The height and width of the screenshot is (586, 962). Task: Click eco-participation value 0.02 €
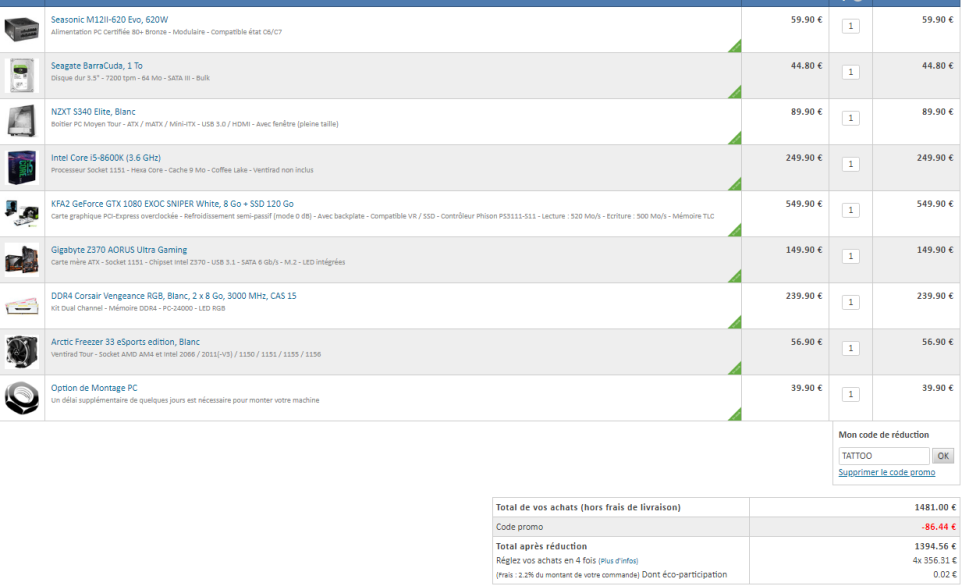click(x=945, y=574)
